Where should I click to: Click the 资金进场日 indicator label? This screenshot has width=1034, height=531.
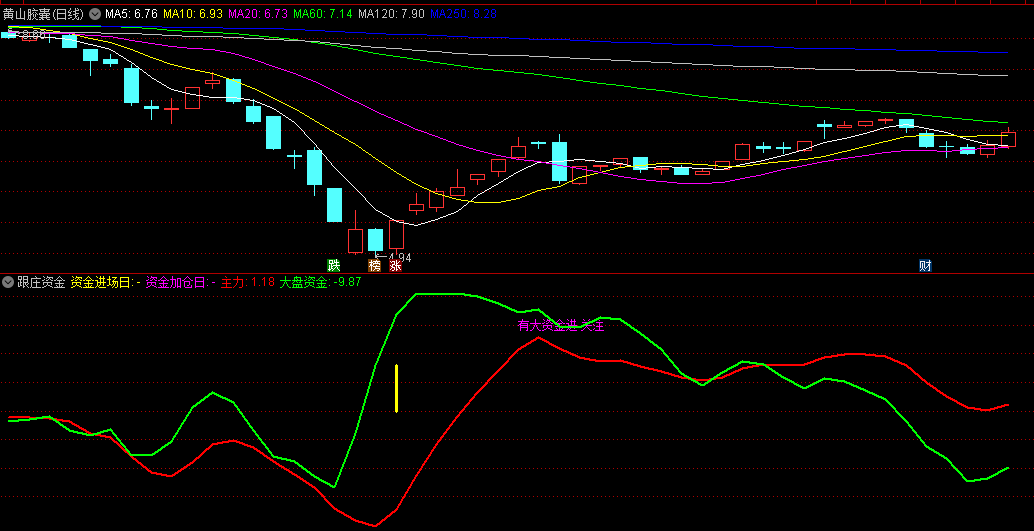[105, 282]
